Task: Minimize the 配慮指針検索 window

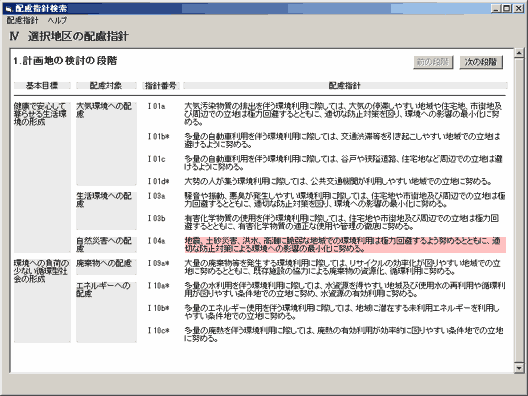Action: (x=496, y=8)
